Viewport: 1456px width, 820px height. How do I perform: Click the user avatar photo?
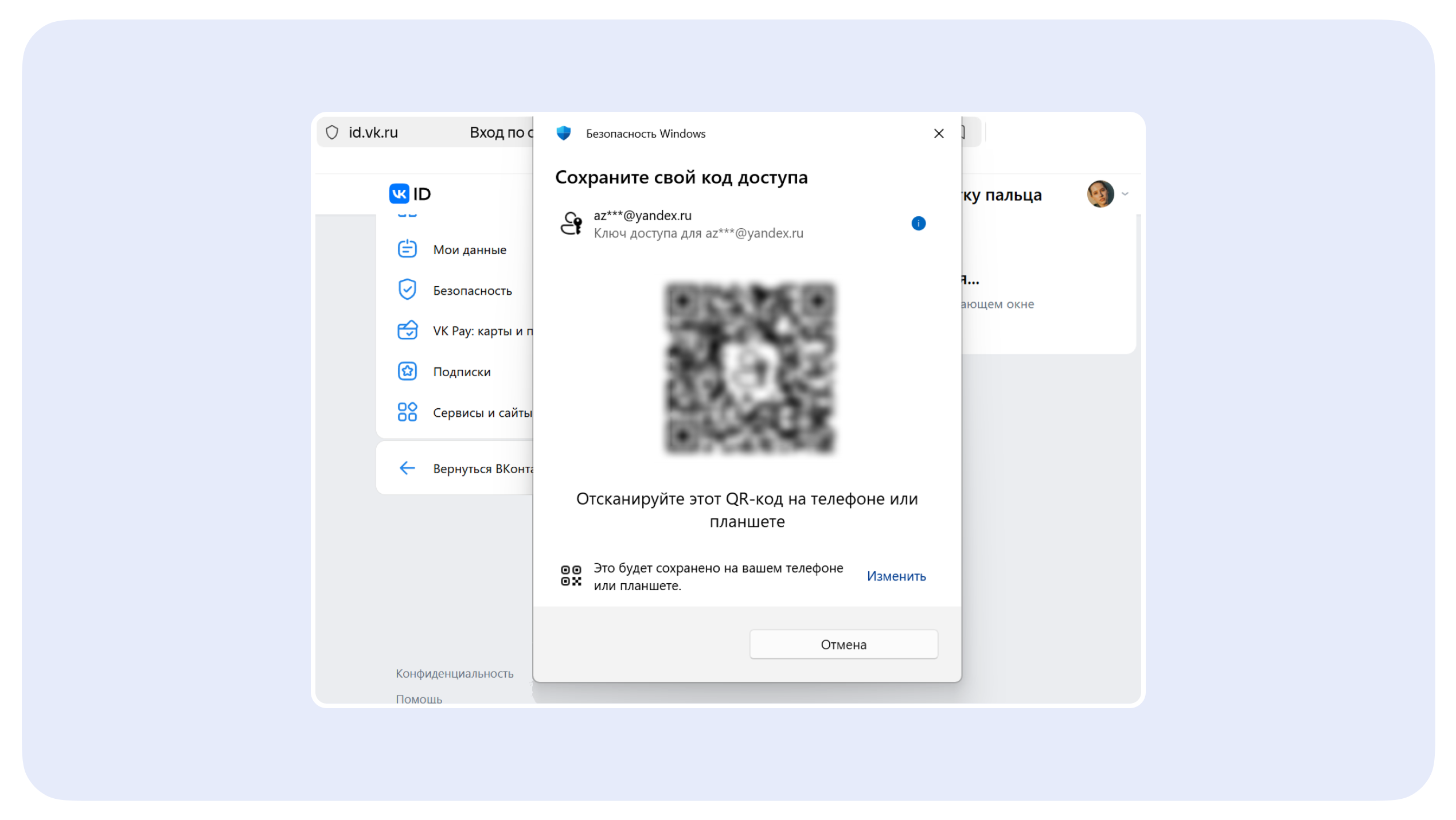coord(1100,194)
